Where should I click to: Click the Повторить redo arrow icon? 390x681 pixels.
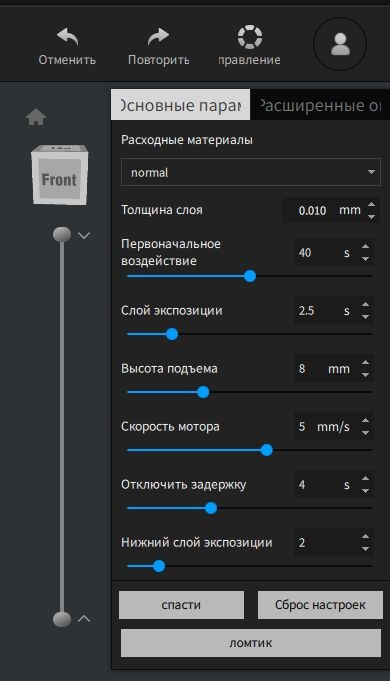158,37
